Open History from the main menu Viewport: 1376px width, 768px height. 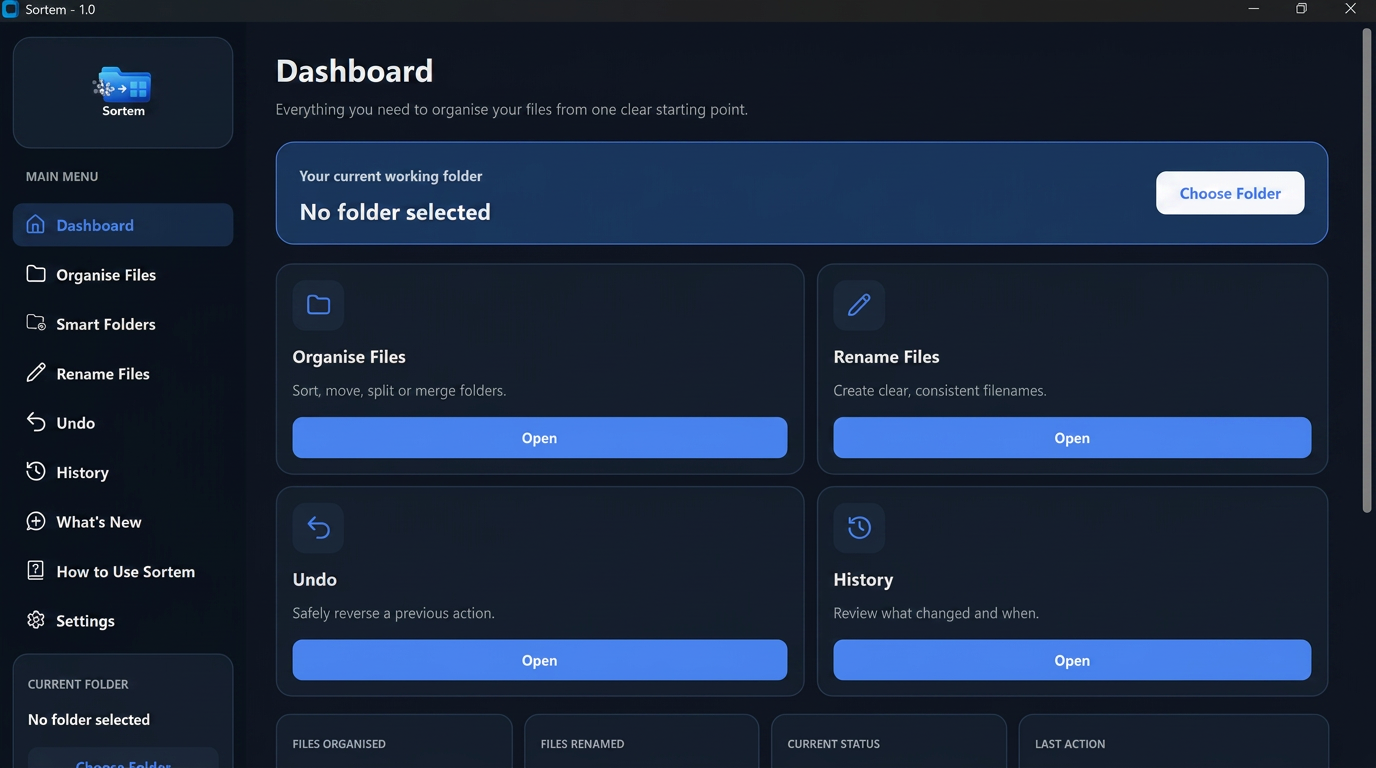coord(123,472)
